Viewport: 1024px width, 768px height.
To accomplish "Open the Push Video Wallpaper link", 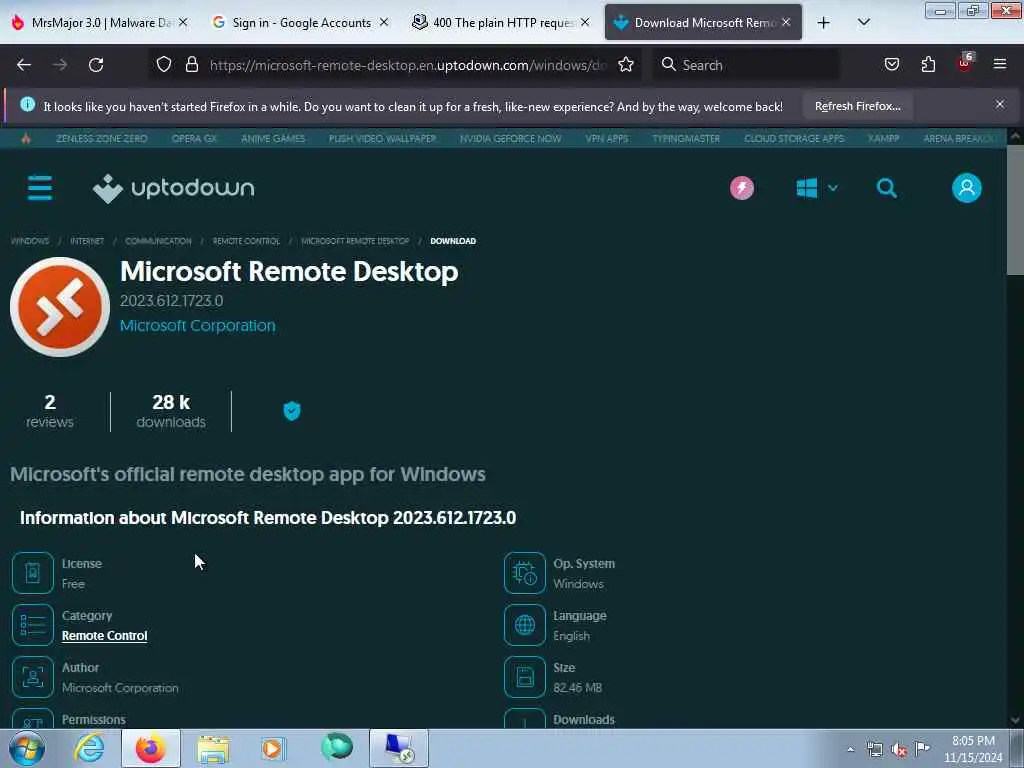I will [382, 138].
